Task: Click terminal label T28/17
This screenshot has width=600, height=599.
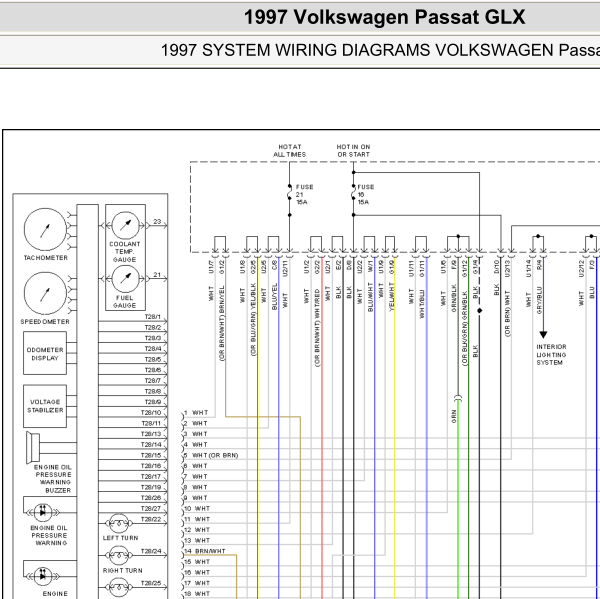Action: pyautogui.click(x=151, y=477)
